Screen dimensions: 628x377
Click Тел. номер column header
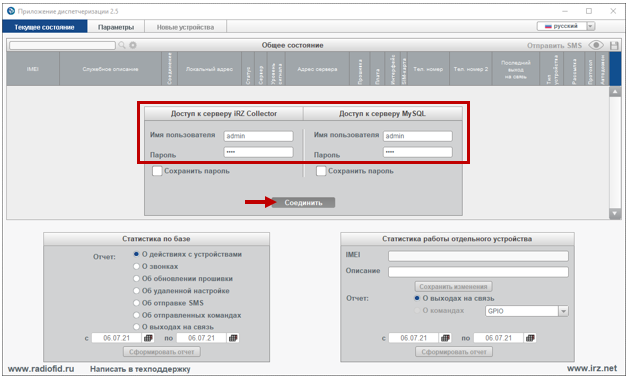pyautogui.click(x=428, y=69)
